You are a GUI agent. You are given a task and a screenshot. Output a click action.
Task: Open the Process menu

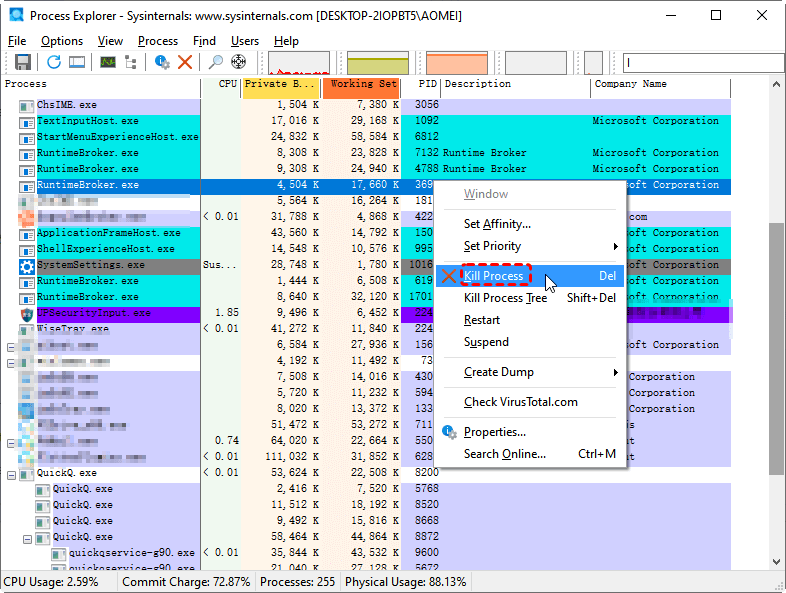tap(158, 41)
